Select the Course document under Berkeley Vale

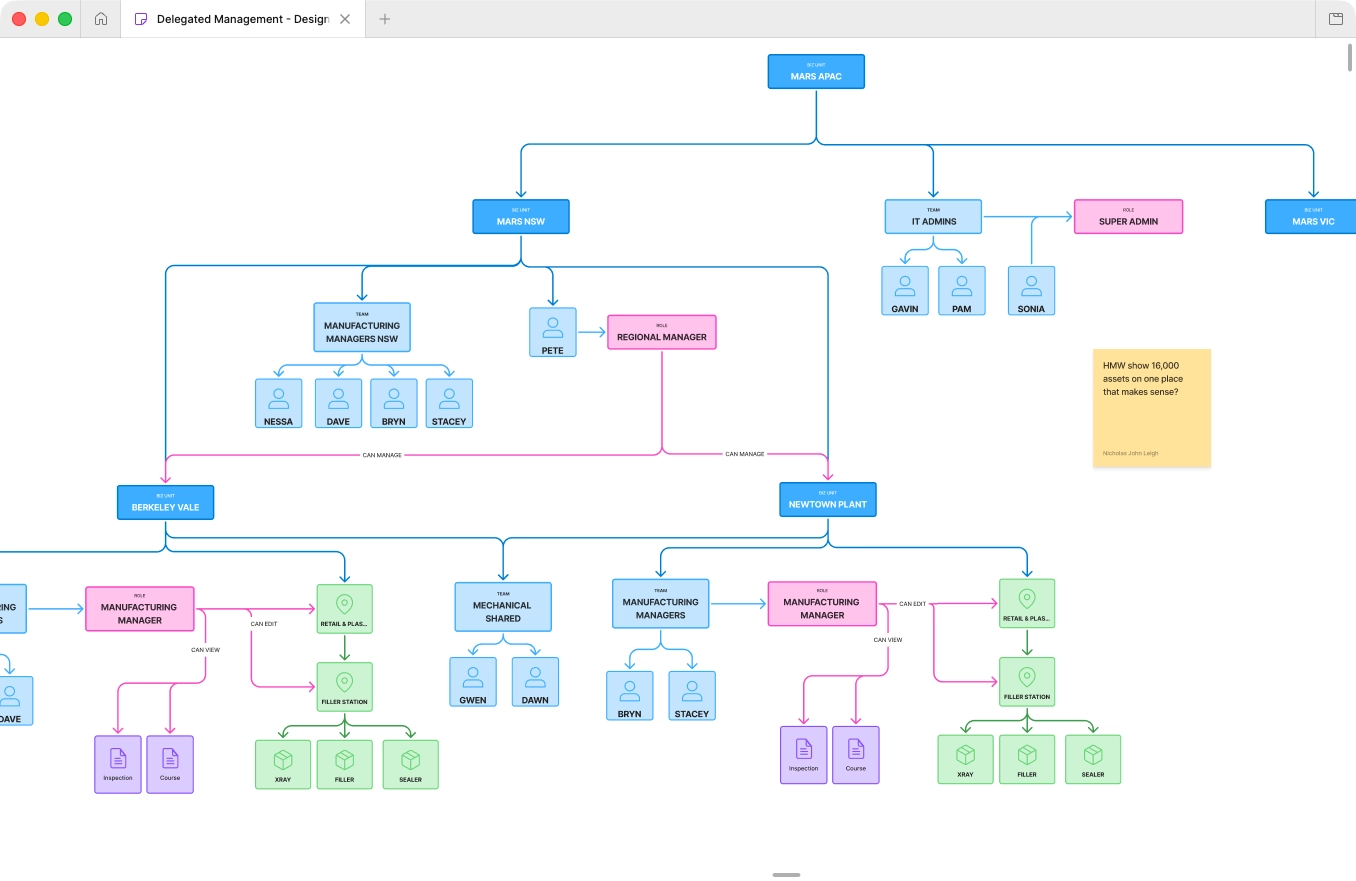click(x=170, y=765)
